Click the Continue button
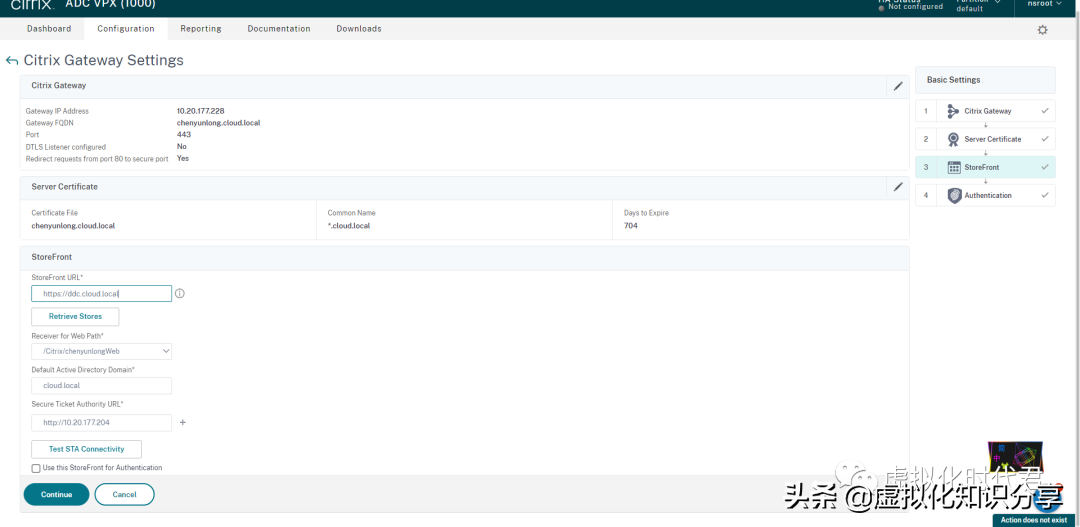 pyautogui.click(x=56, y=495)
